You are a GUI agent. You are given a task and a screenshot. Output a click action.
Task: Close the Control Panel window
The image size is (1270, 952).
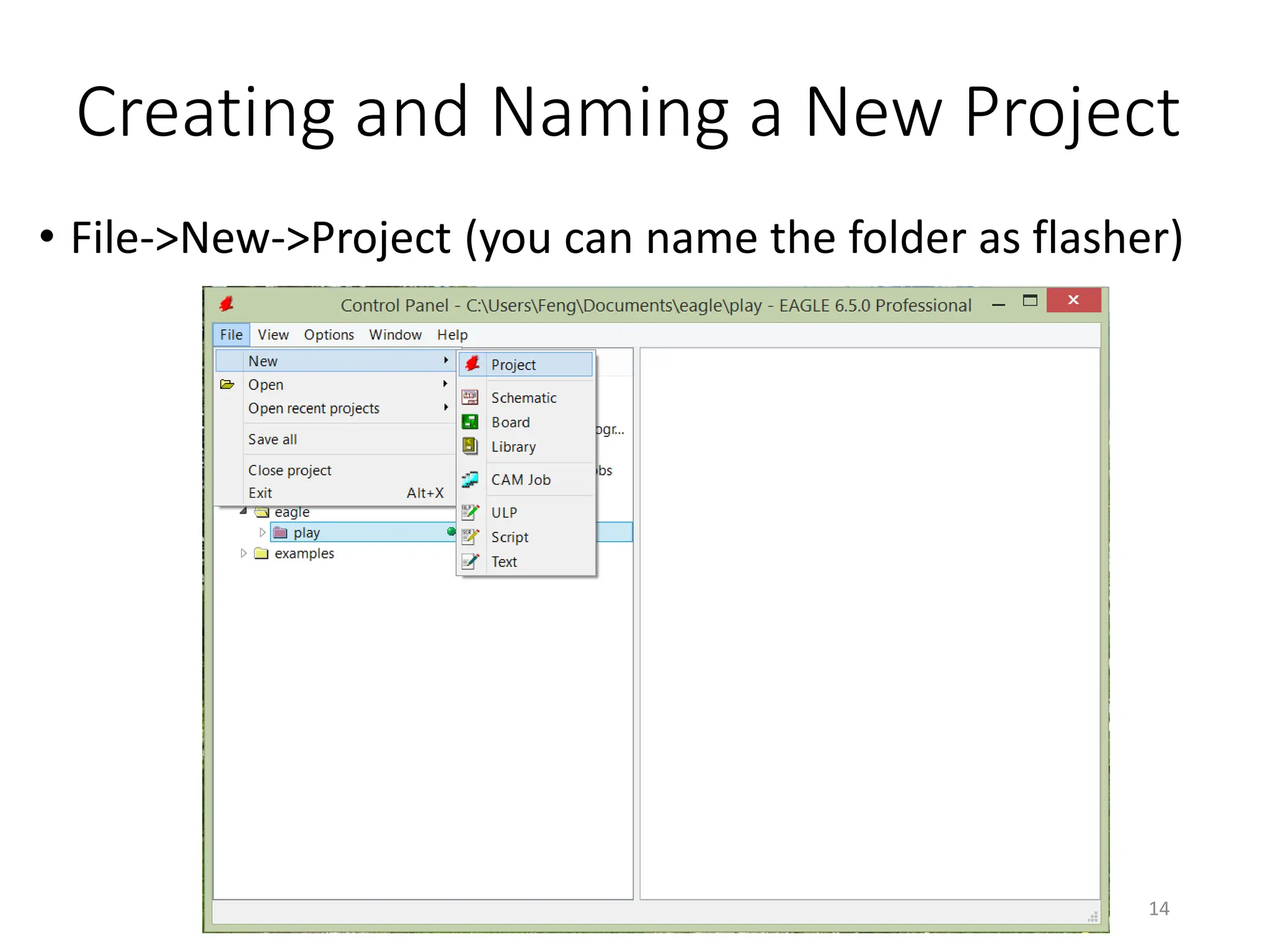pyautogui.click(x=1073, y=300)
